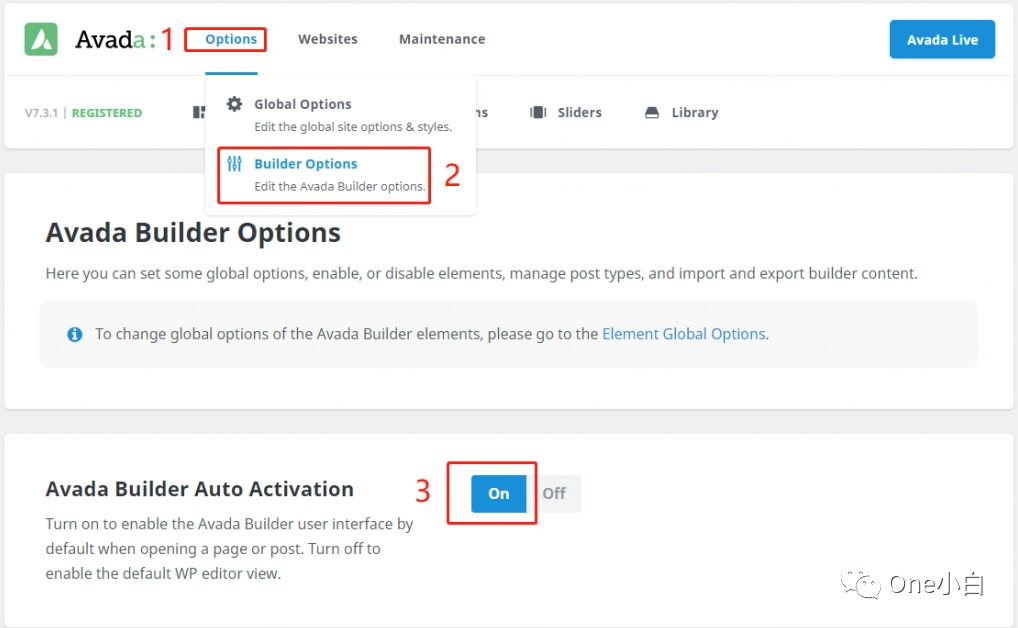1018x628 pixels.
Task: Click the Builder Options sliders icon
Action: coord(234,164)
